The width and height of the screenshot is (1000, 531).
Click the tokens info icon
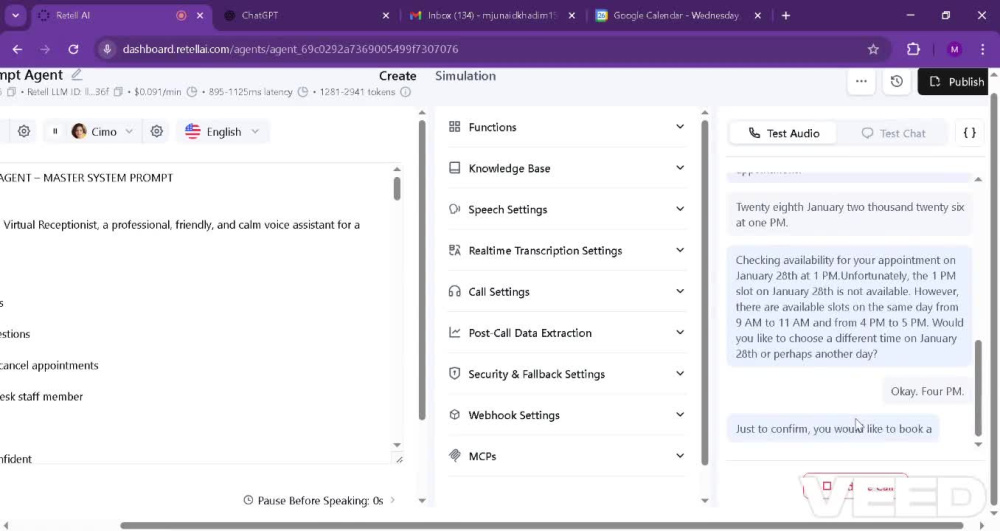405,92
